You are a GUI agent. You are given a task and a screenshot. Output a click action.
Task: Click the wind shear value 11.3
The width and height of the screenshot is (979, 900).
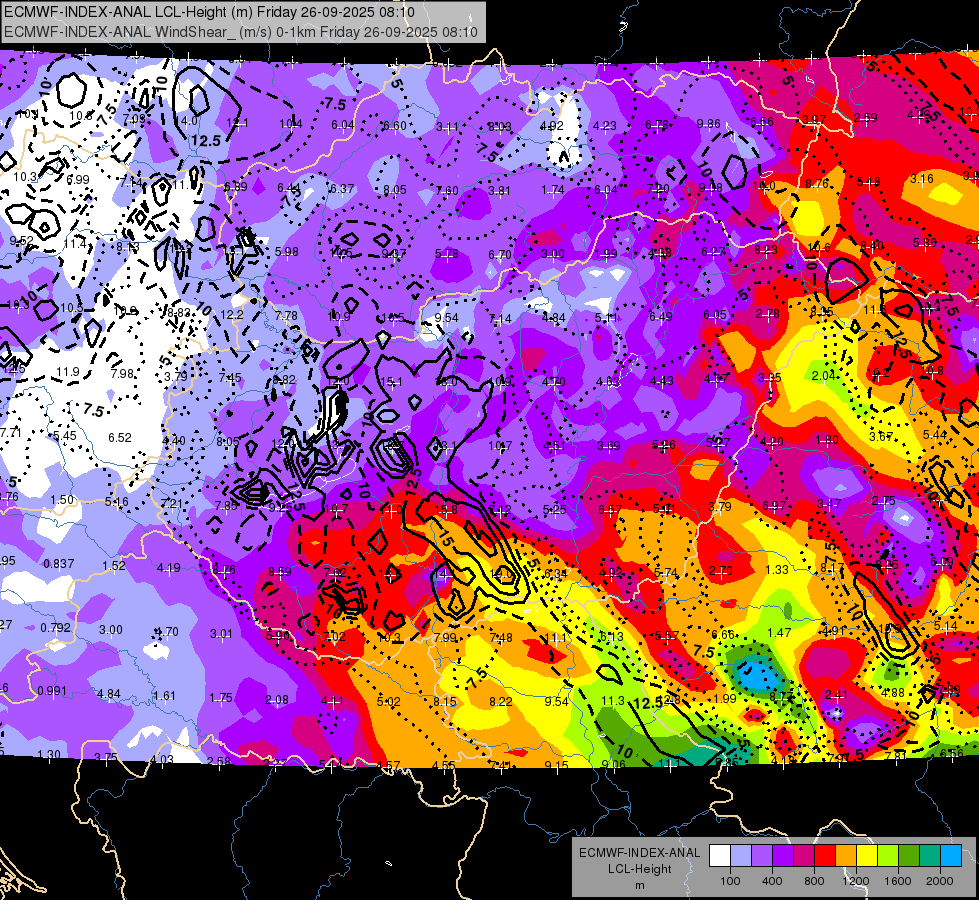[612, 701]
